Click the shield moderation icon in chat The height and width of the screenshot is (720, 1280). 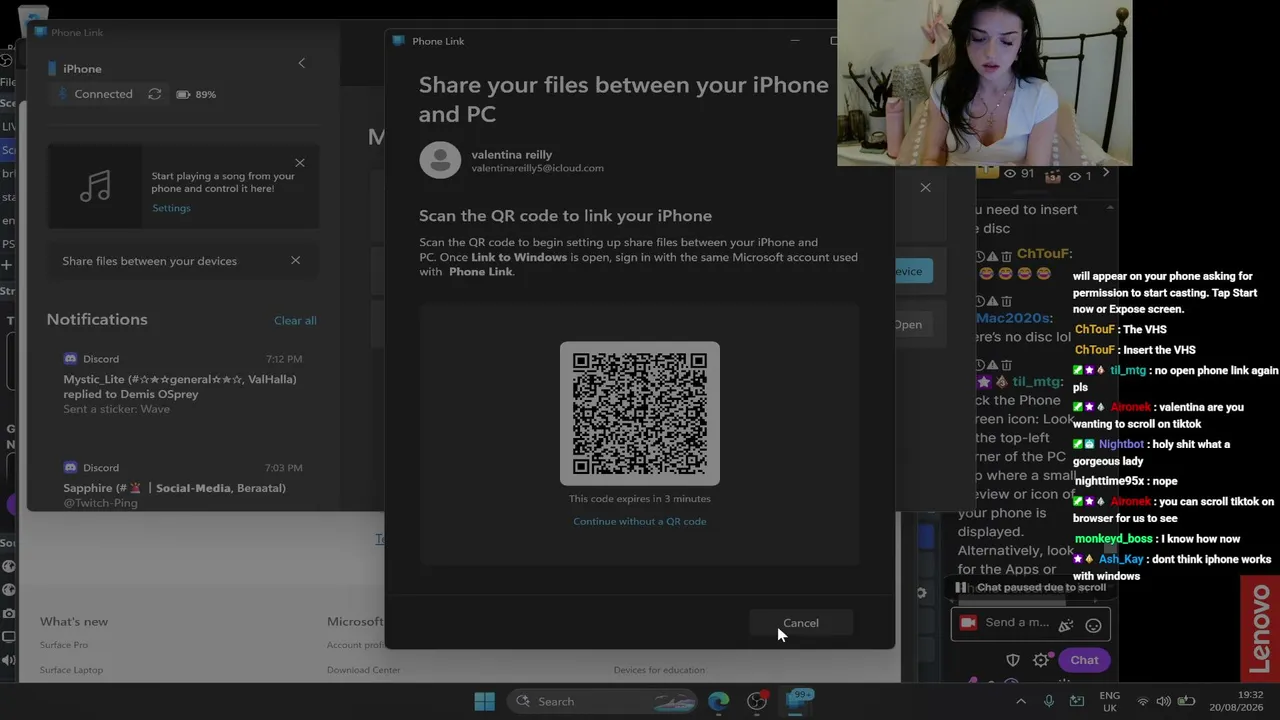point(1013,660)
